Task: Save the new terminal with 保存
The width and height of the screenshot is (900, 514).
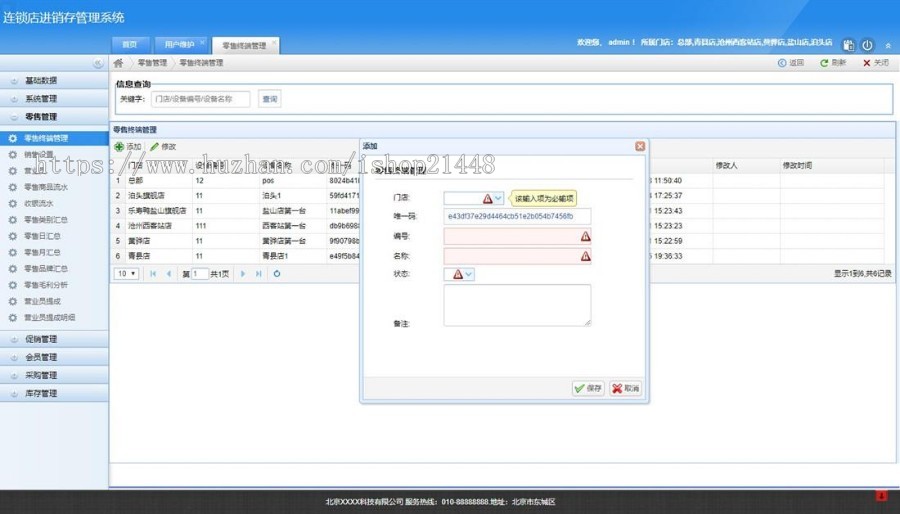Action: tap(588, 388)
